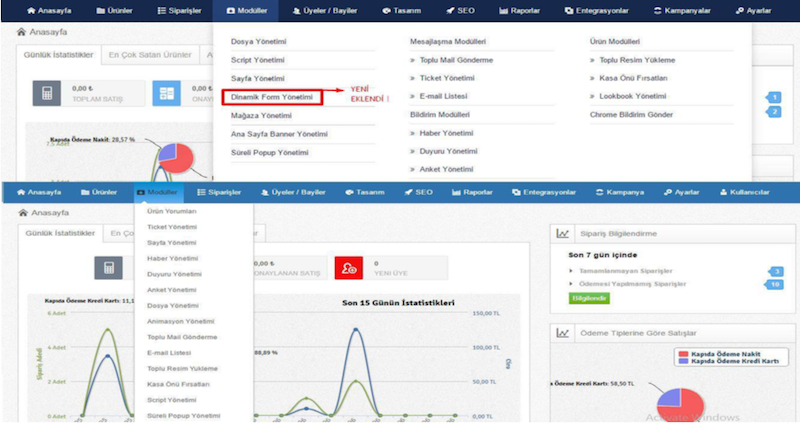Click chart icon in Ödeme Tiplerine Göre Satışlar header
Viewport: 800px width, 423px height.
[562, 333]
